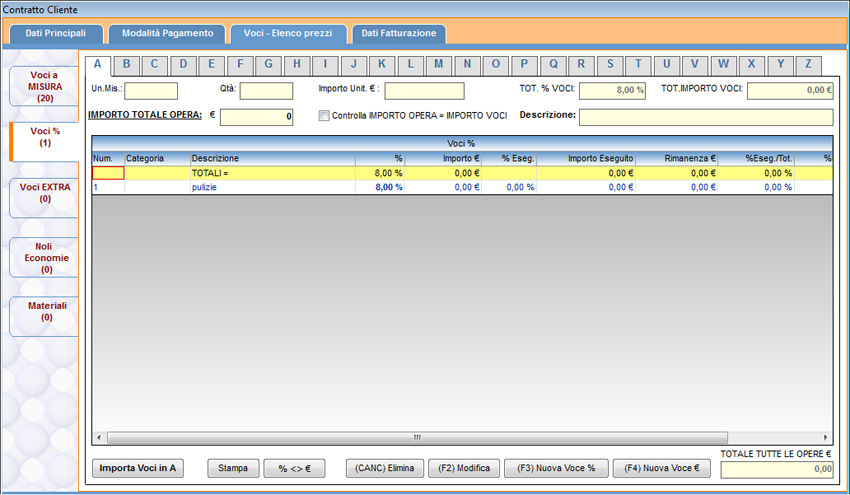Click in the Descrizione input field
Image resolution: width=850 pixels, height=495 pixels.
(x=705, y=117)
